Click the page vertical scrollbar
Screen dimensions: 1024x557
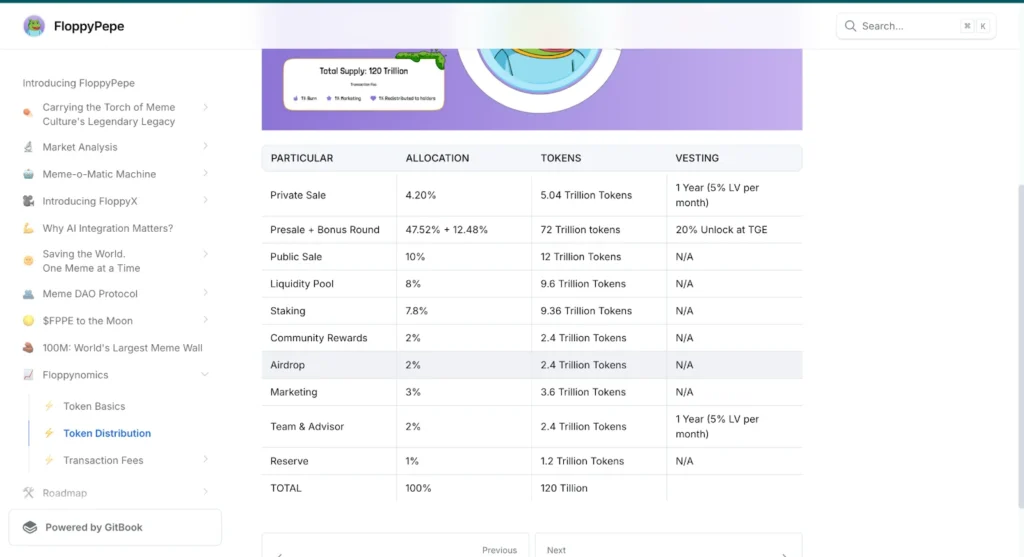(1021, 346)
